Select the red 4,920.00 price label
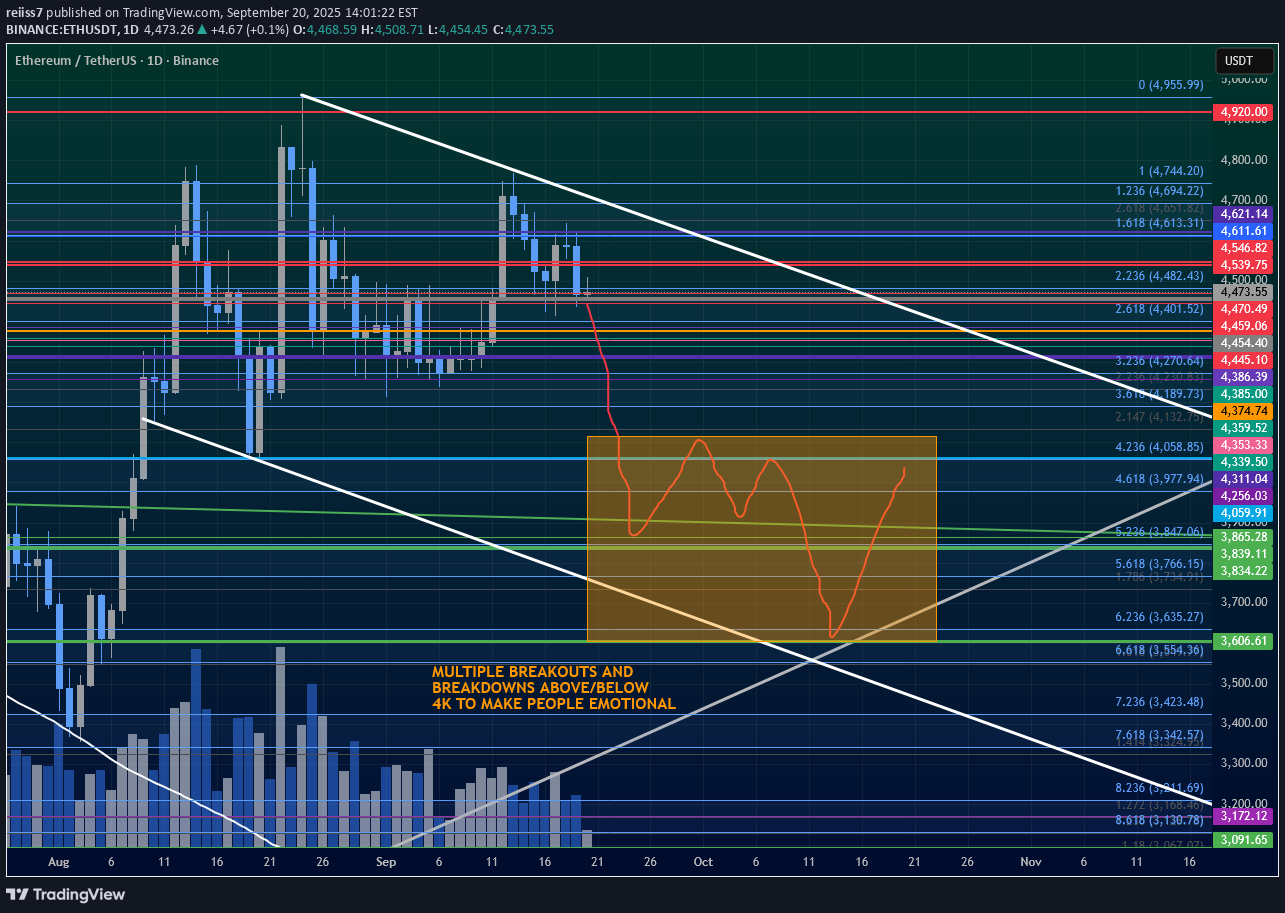The width and height of the screenshot is (1285, 913). [x=1243, y=113]
